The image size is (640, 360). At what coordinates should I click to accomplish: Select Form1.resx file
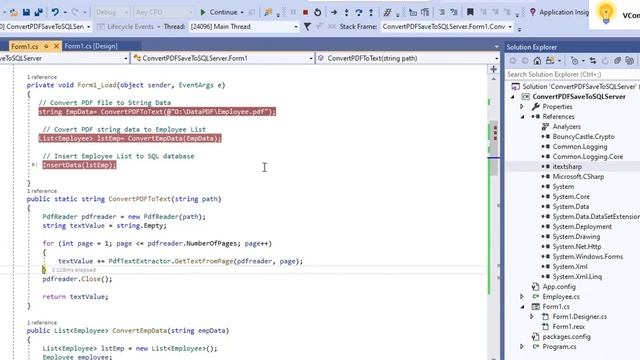(x=569, y=327)
